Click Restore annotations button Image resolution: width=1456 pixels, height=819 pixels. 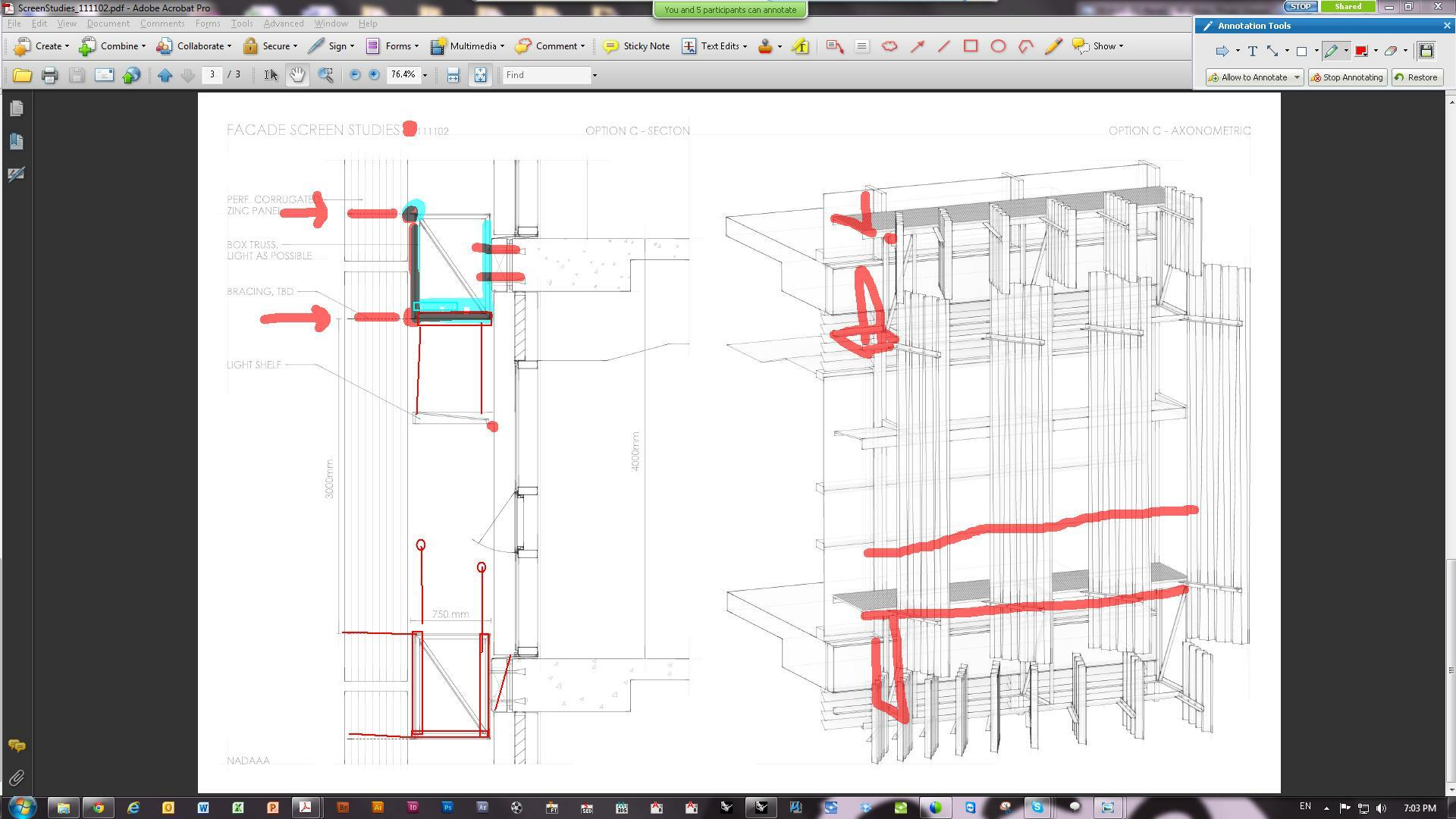pyautogui.click(x=1417, y=77)
